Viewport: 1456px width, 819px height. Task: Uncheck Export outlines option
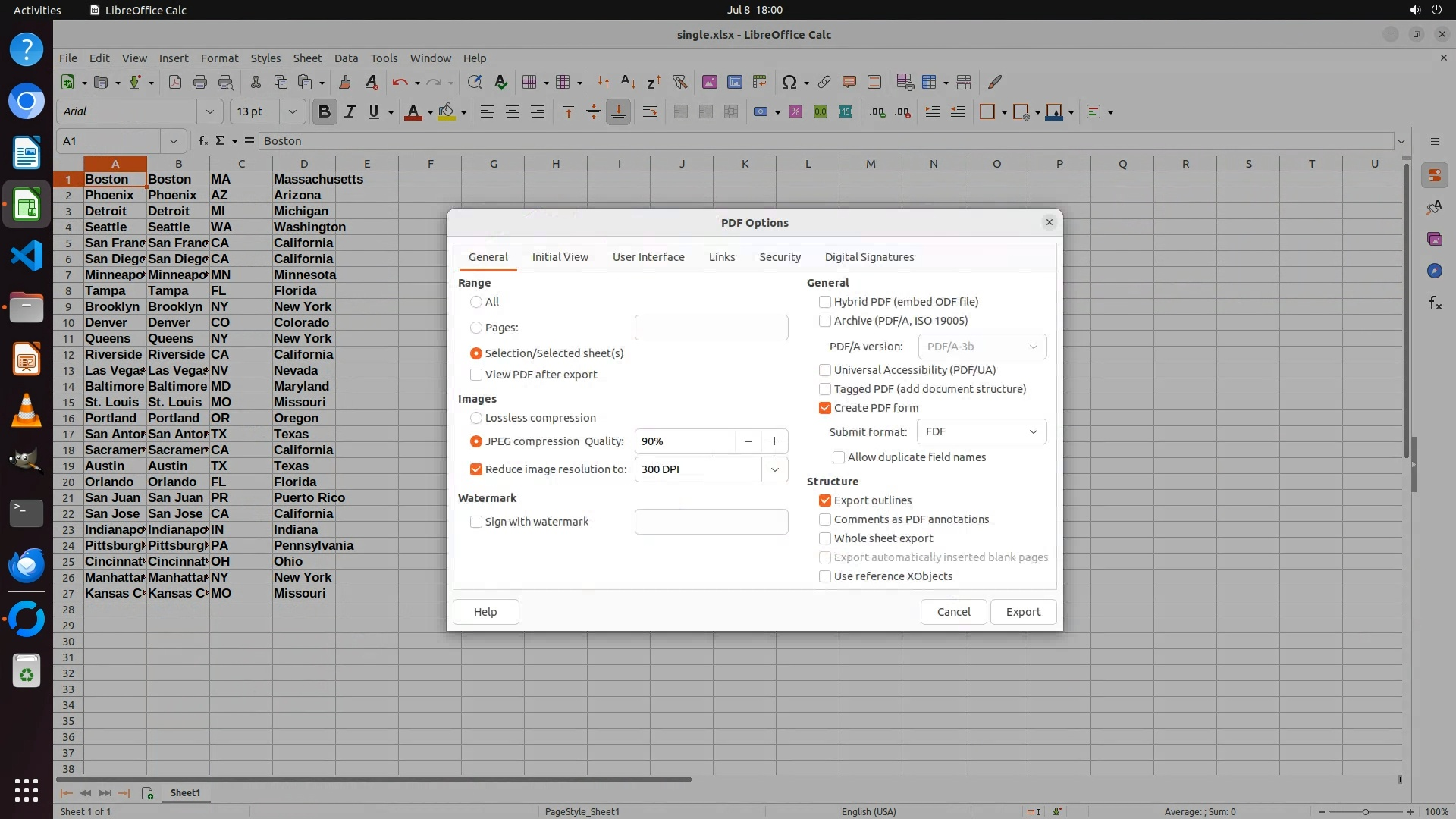825,500
